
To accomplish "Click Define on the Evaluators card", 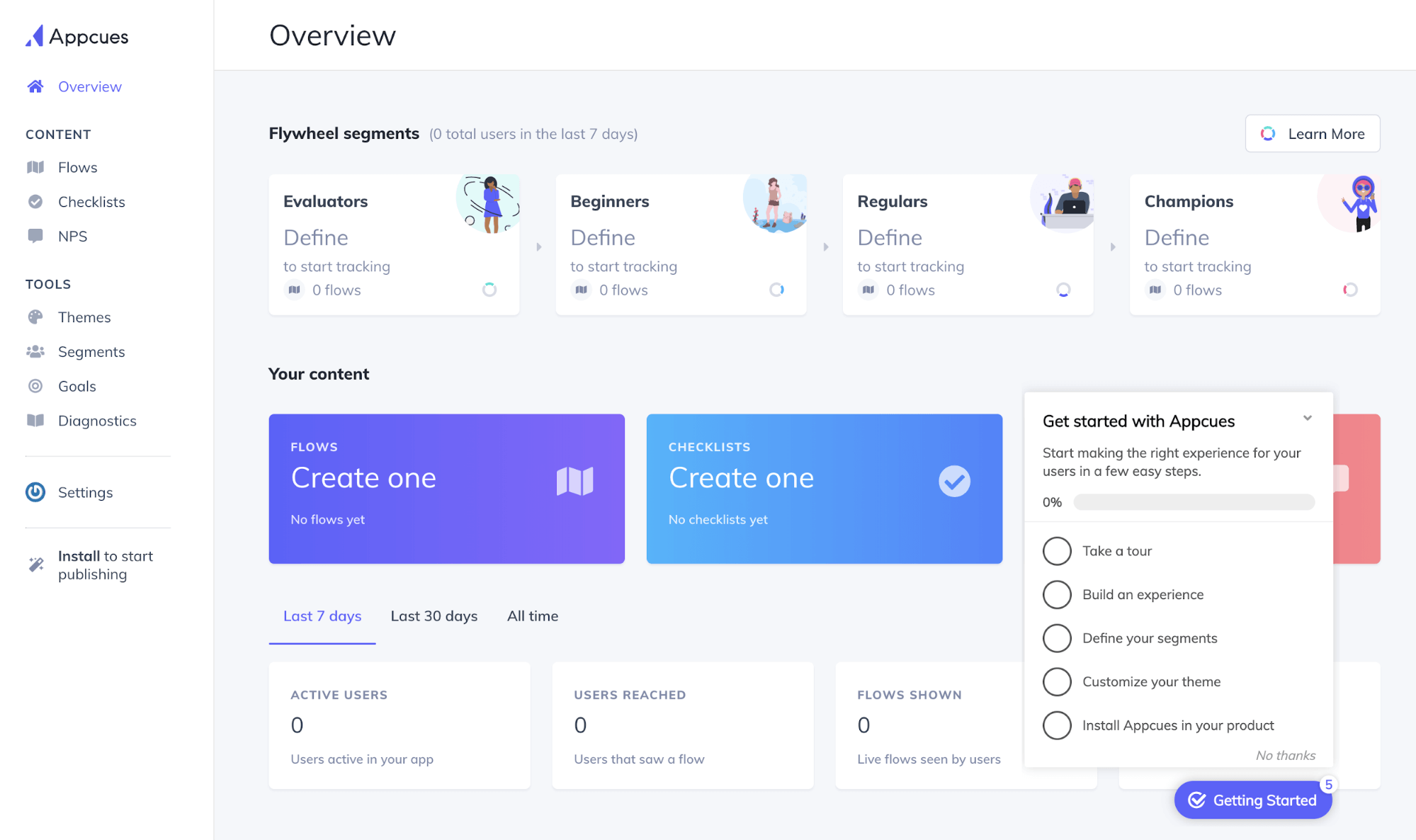I will (x=316, y=237).
